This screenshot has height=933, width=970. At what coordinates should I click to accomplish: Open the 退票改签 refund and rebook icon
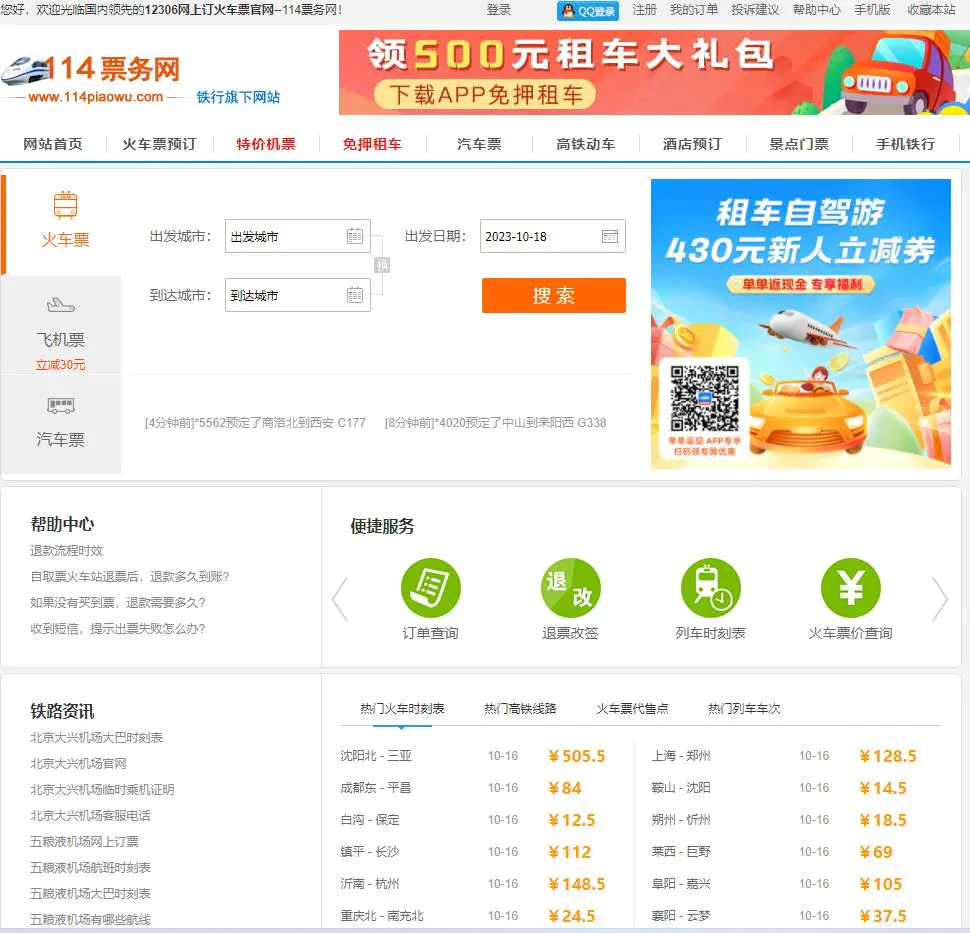570,588
